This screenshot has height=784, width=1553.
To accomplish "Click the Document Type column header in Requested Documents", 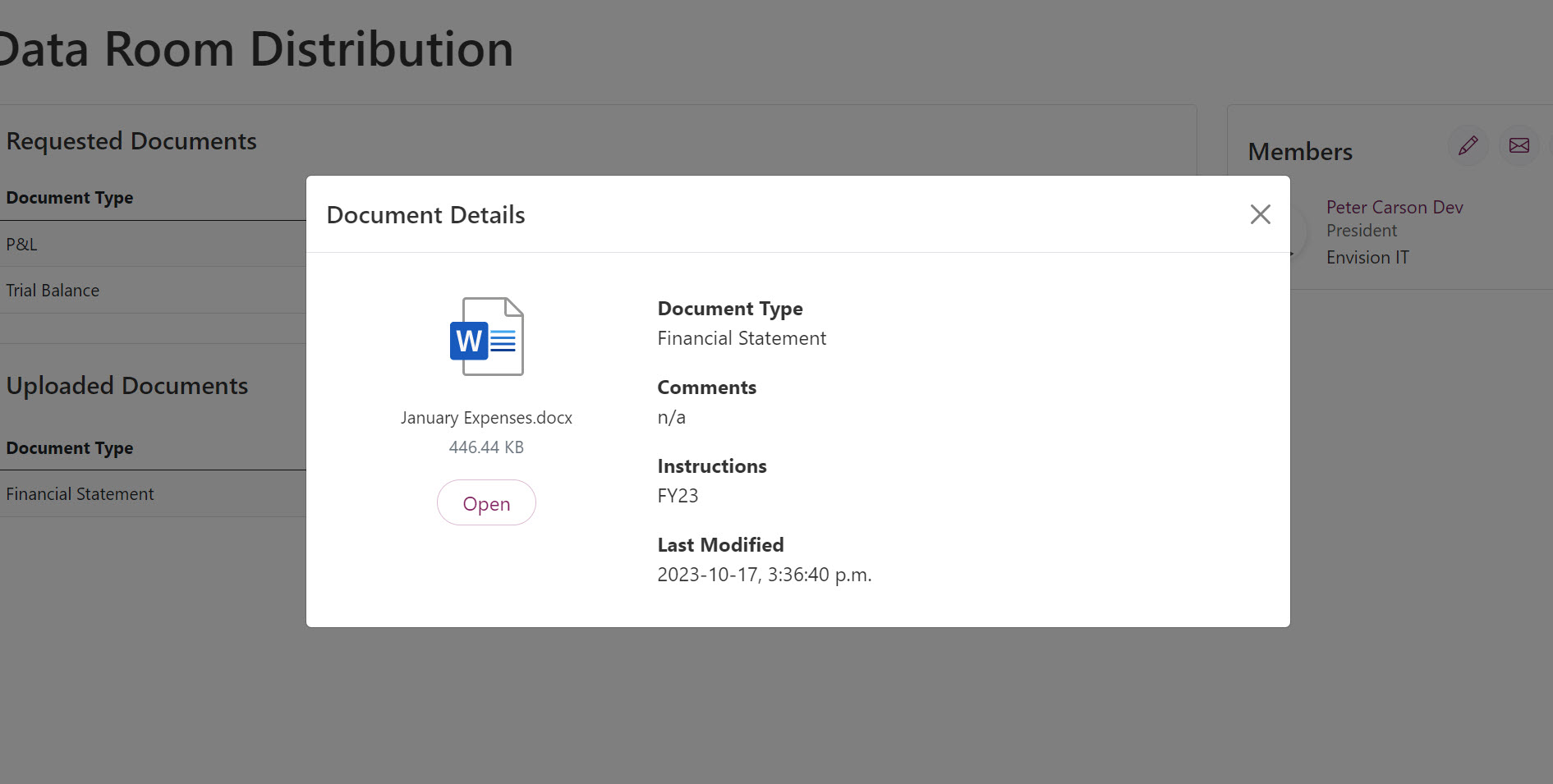I will click(x=70, y=197).
